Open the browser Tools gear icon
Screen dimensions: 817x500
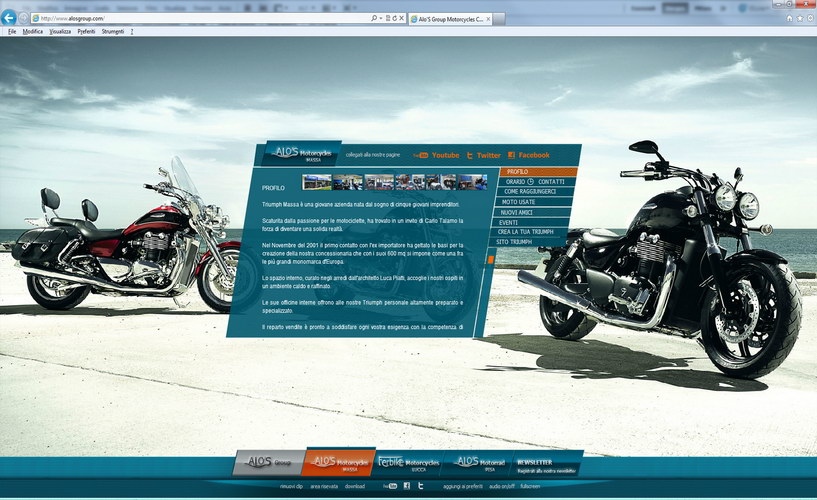click(x=810, y=18)
